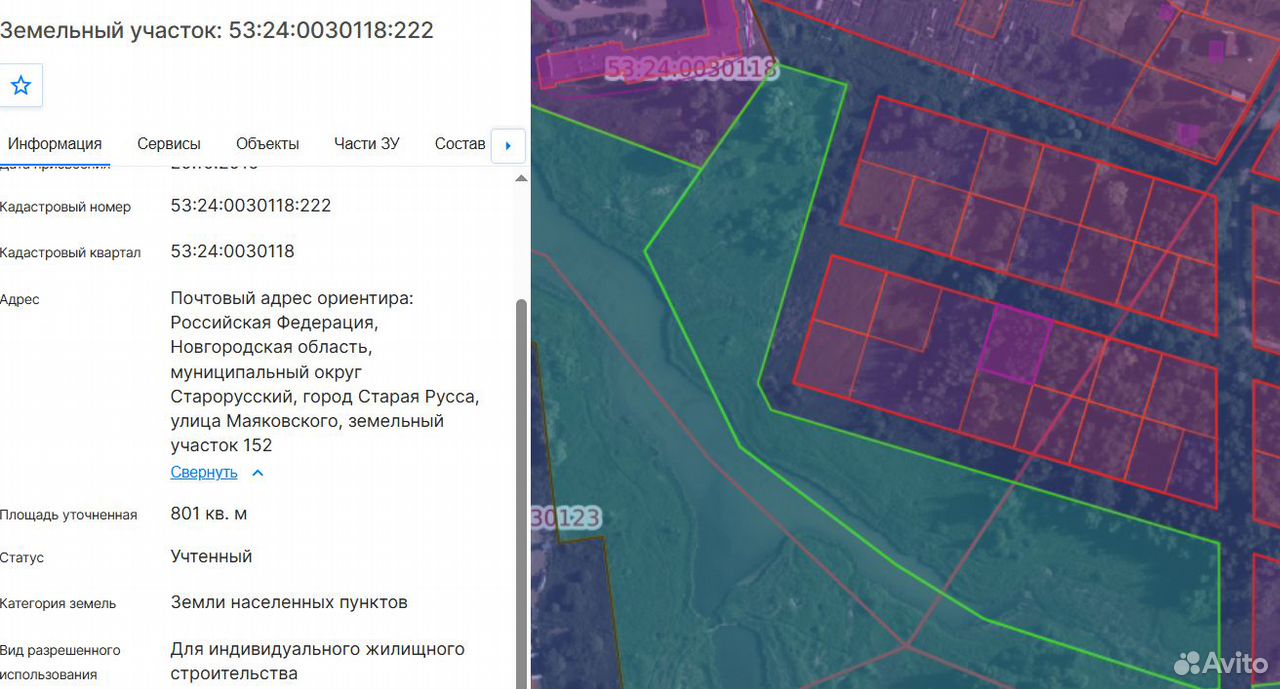Switch to the Объекты tab

click(268, 144)
